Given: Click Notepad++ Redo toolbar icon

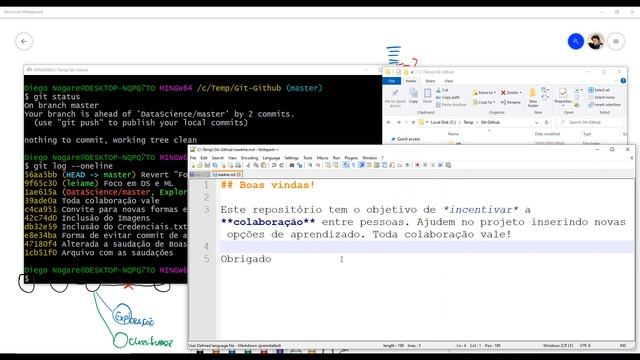Looking at the screenshot, I should pyautogui.click(x=281, y=165).
